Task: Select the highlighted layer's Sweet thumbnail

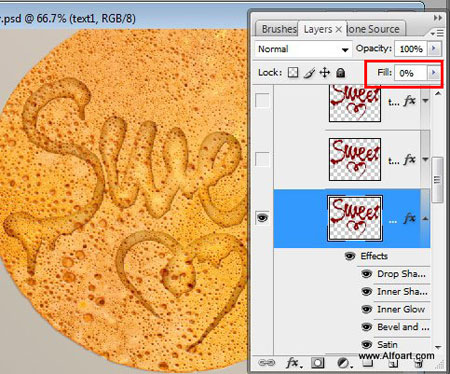Action: 355,219
